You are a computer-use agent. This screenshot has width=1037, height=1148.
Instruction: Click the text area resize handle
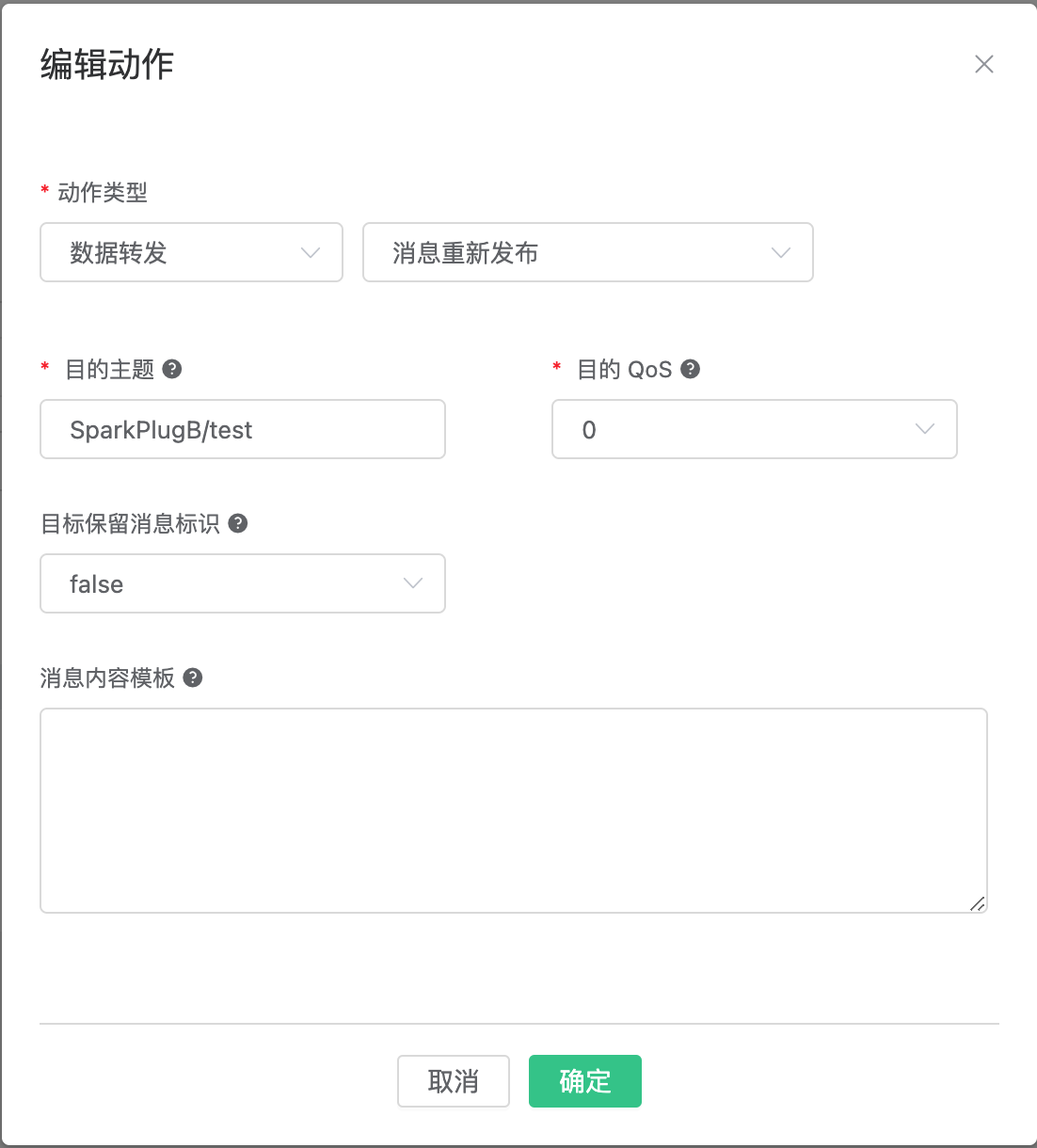tap(978, 903)
